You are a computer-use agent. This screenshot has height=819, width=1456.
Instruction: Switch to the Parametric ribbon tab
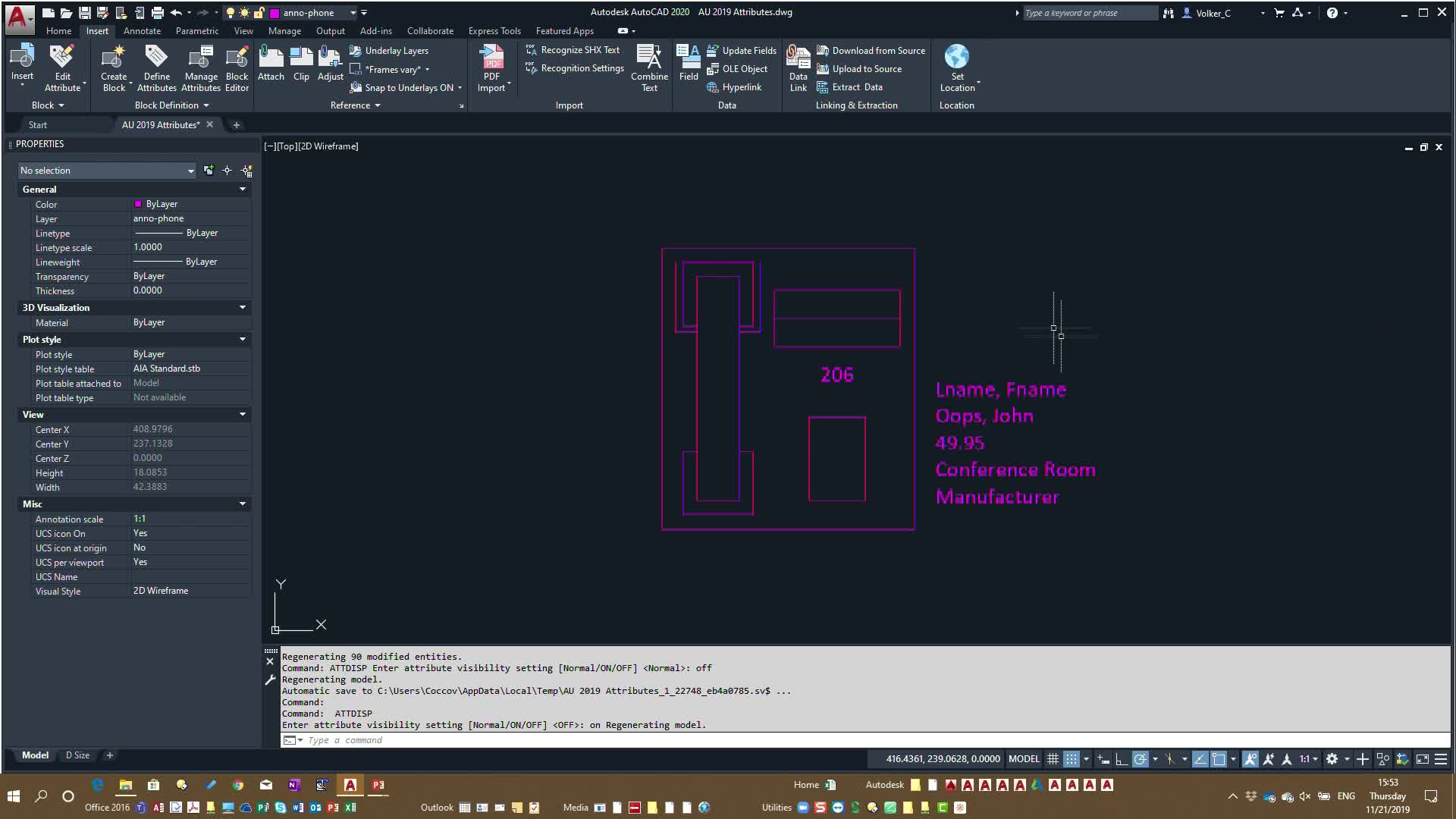(x=197, y=31)
